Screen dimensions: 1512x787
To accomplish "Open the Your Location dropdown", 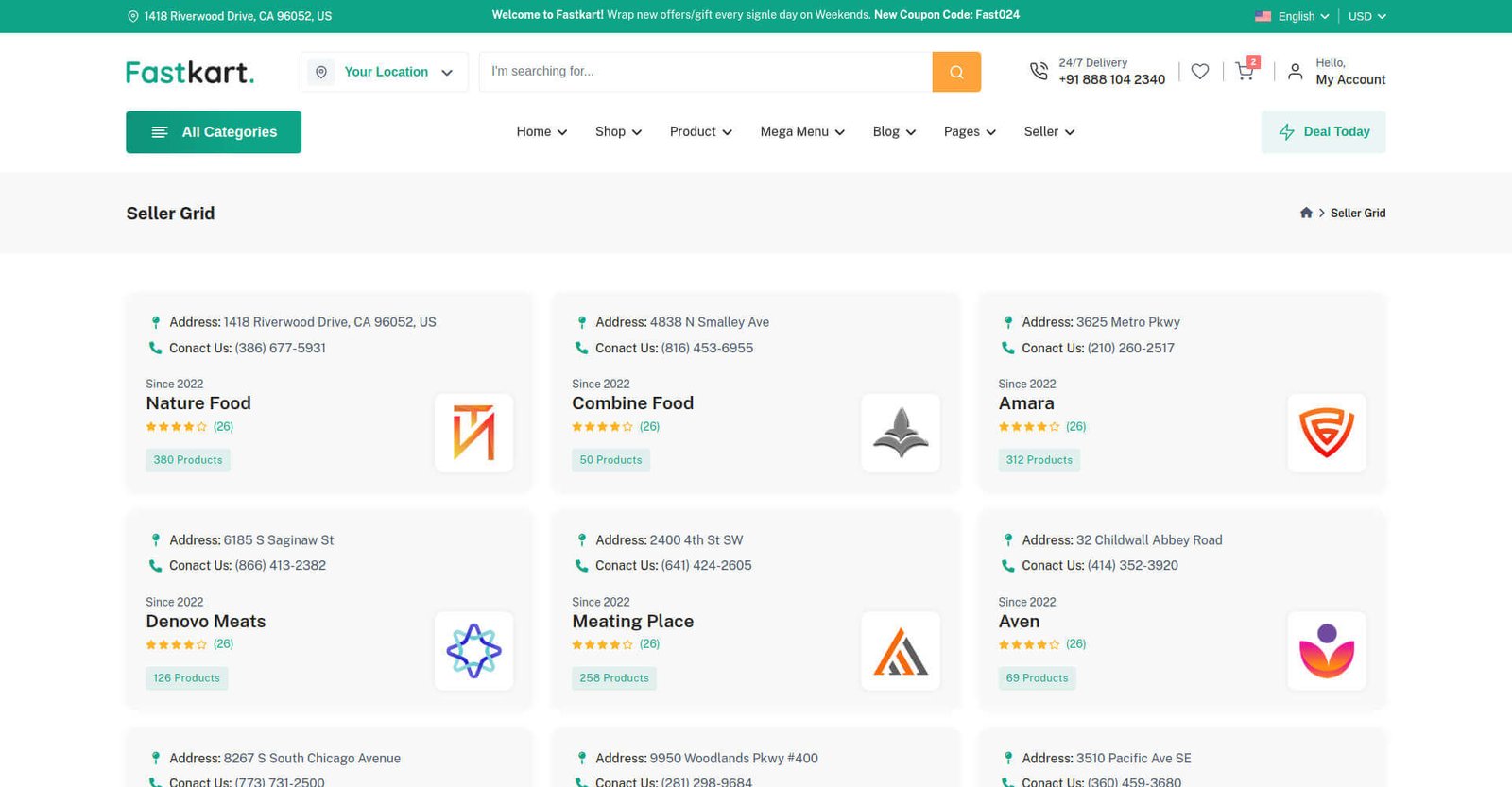I will pyautogui.click(x=385, y=72).
